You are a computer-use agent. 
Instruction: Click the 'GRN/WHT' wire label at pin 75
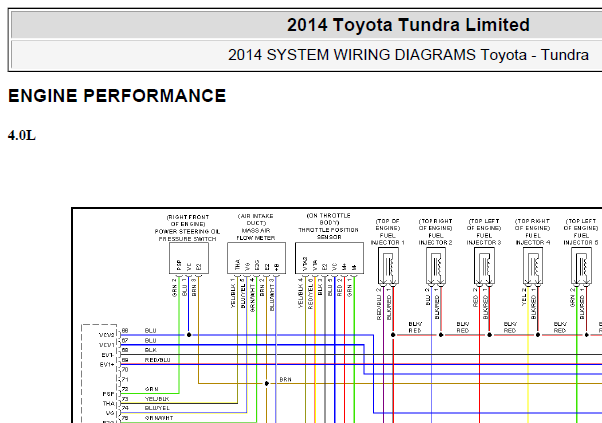159,418
